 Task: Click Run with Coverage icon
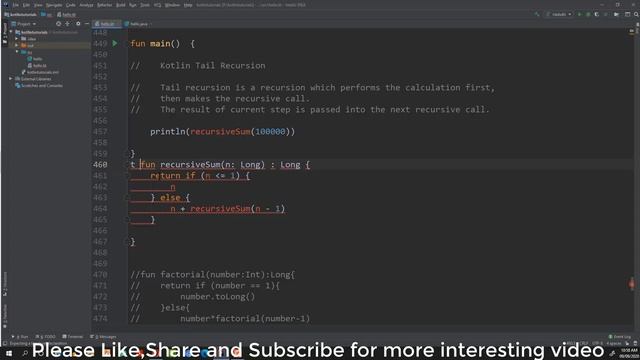pyautogui.click(x=597, y=14)
